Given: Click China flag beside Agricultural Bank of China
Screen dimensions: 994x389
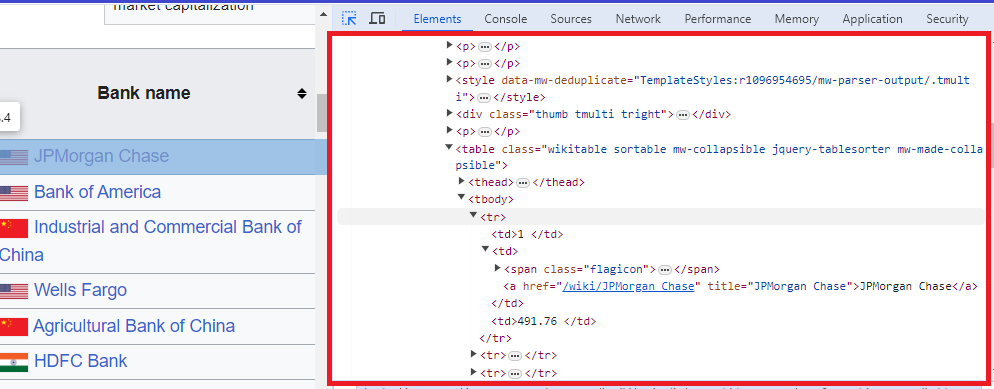Looking at the screenshot, I should coord(14,326).
